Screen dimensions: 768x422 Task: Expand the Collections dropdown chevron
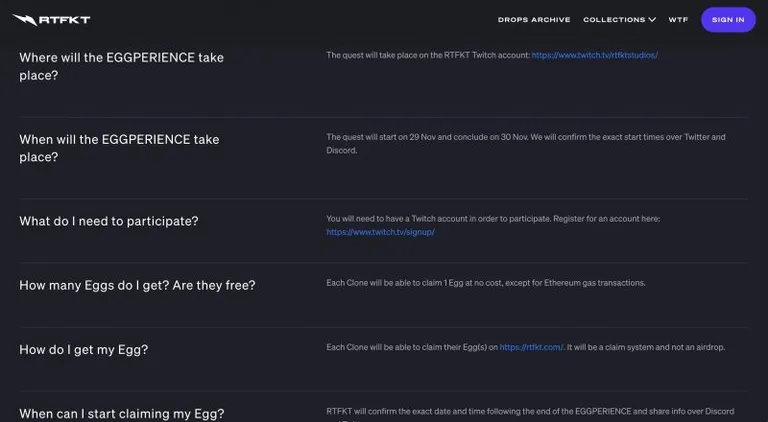pos(652,20)
